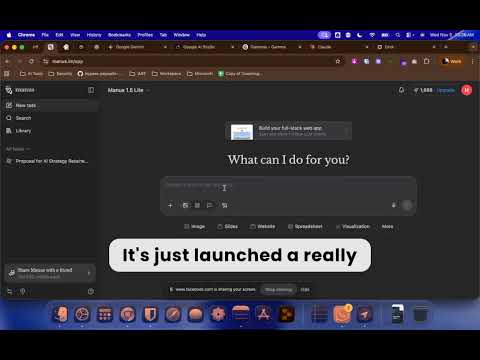This screenshot has height=360, width=480.
Task: Switch to the Claude browser tab
Action: [339, 47]
